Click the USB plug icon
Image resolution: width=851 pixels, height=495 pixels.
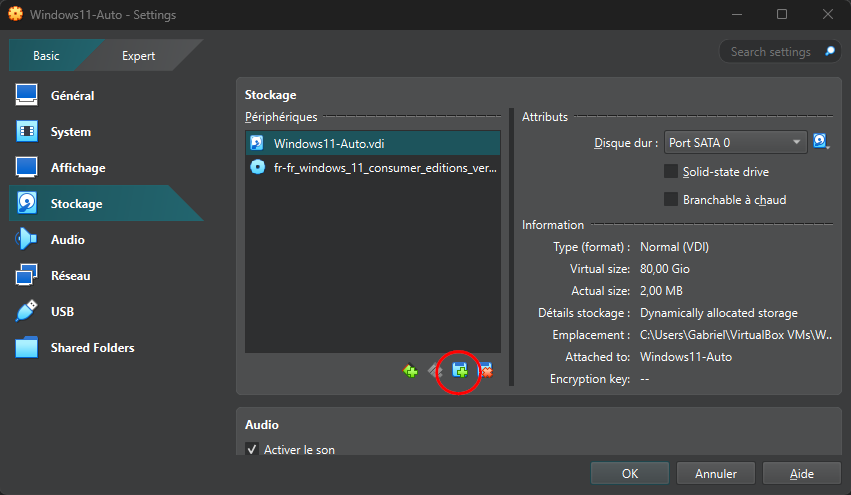[x=27, y=311]
